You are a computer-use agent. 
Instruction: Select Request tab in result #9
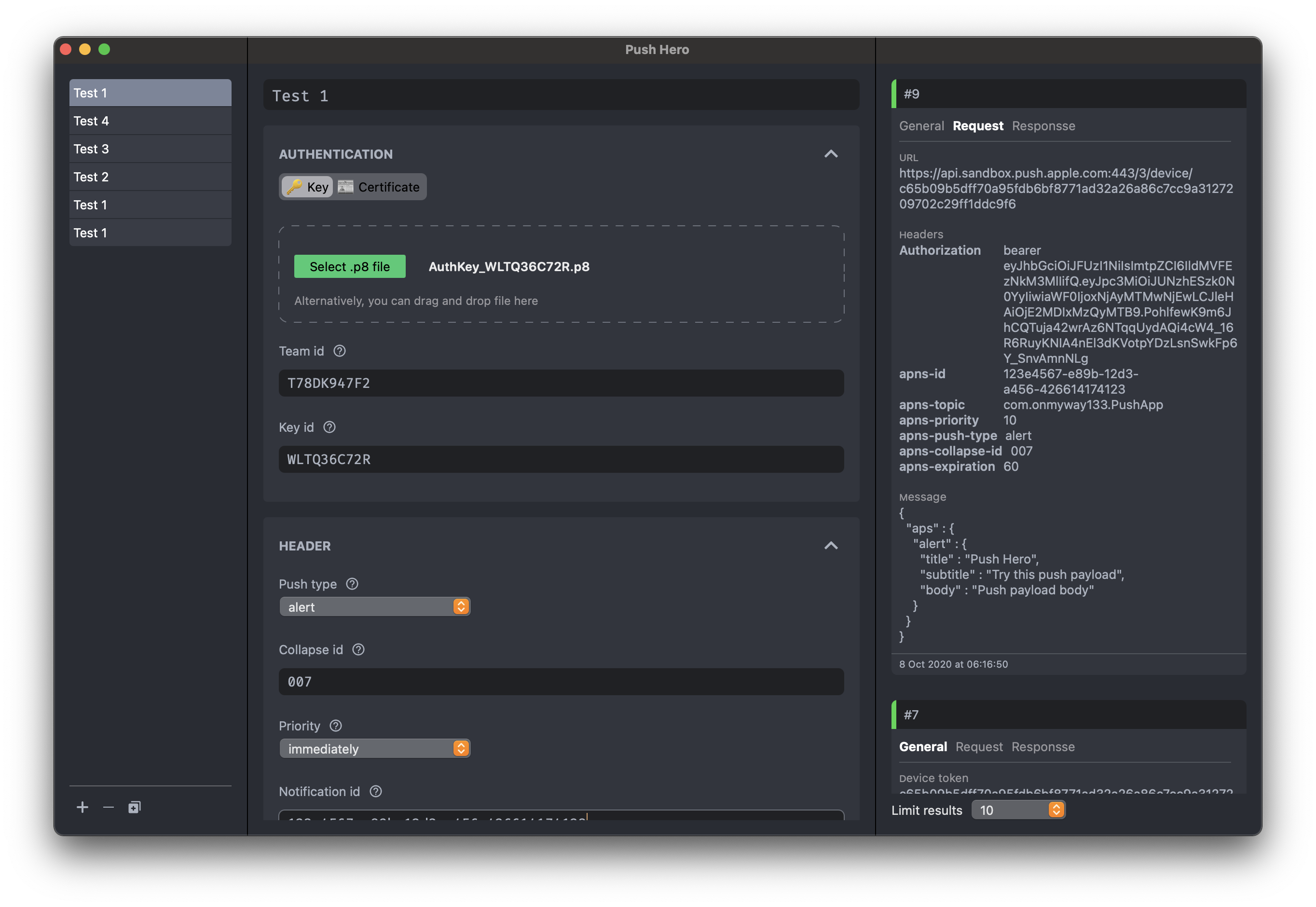978,126
